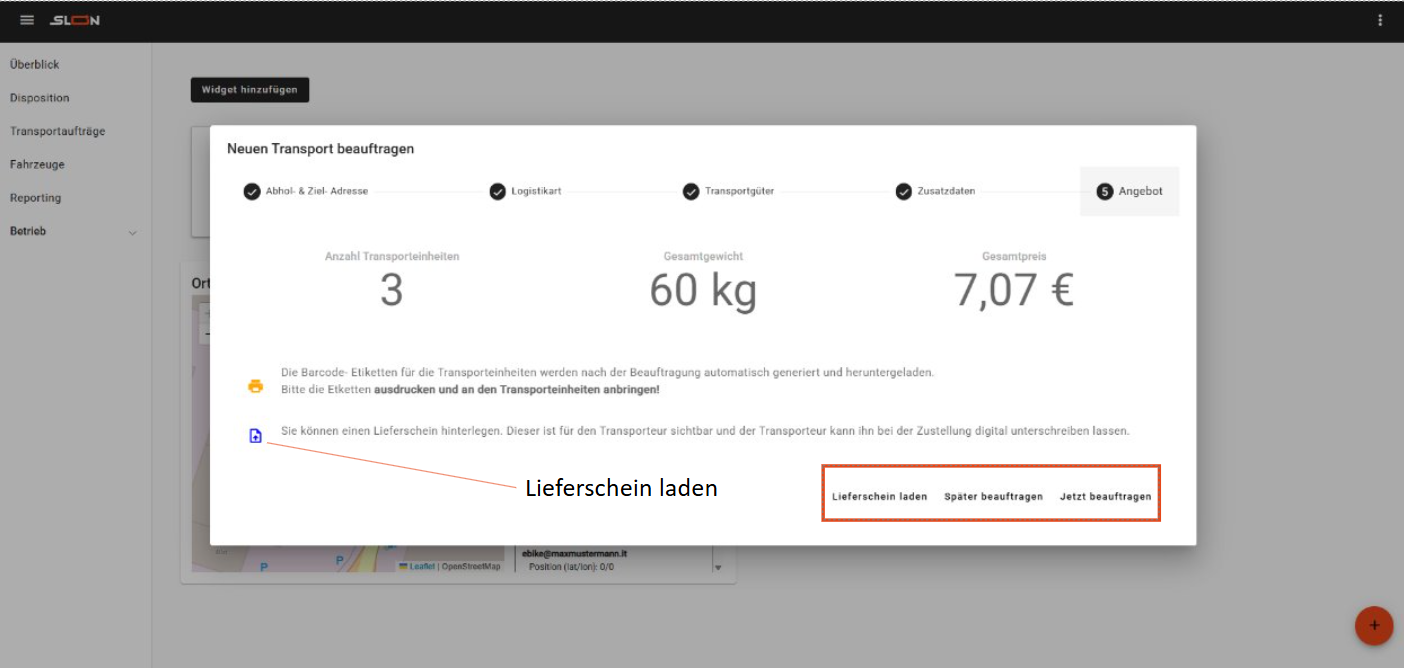Click the Widget hinzufügen button

click(250, 90)
